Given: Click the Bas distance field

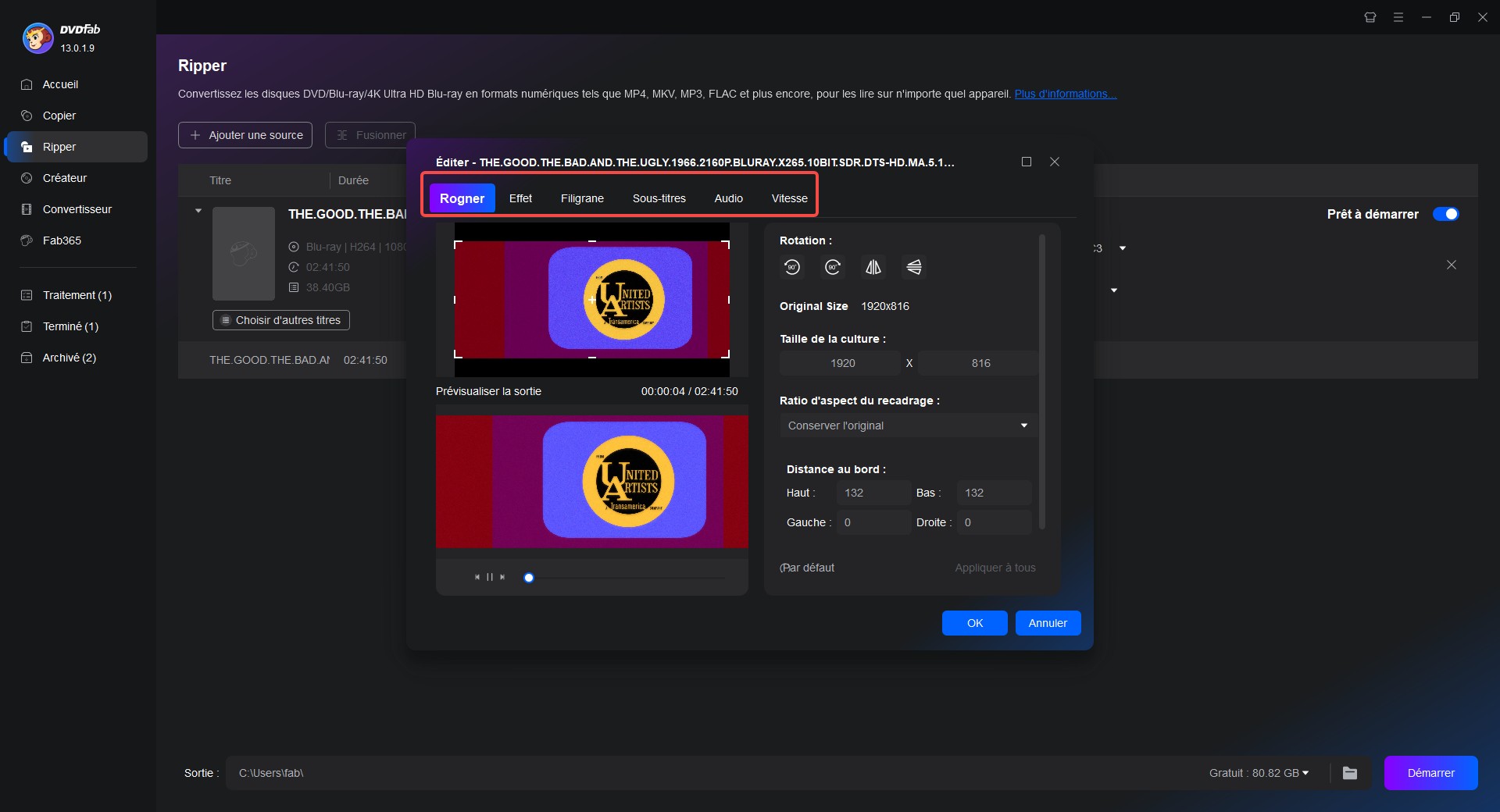Looking at the screenshot, I should tap(994, 493).
